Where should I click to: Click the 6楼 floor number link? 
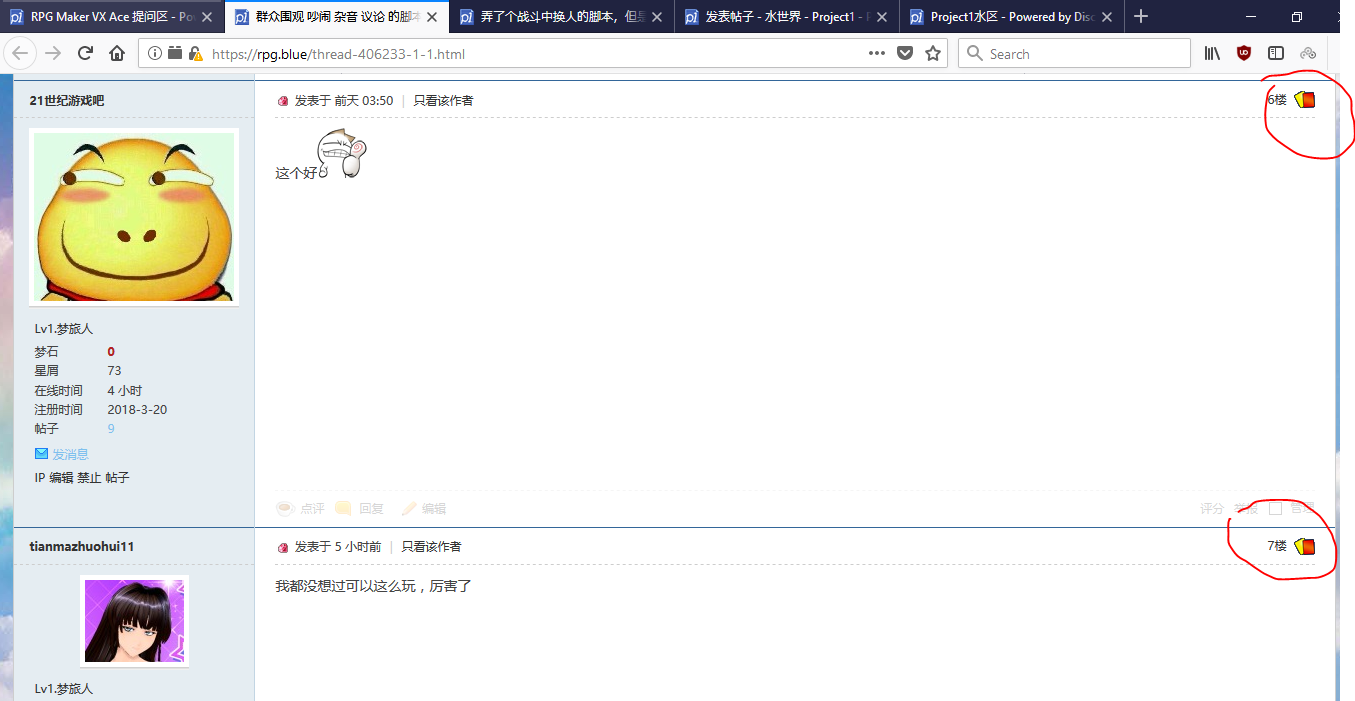click(1277, 100)
